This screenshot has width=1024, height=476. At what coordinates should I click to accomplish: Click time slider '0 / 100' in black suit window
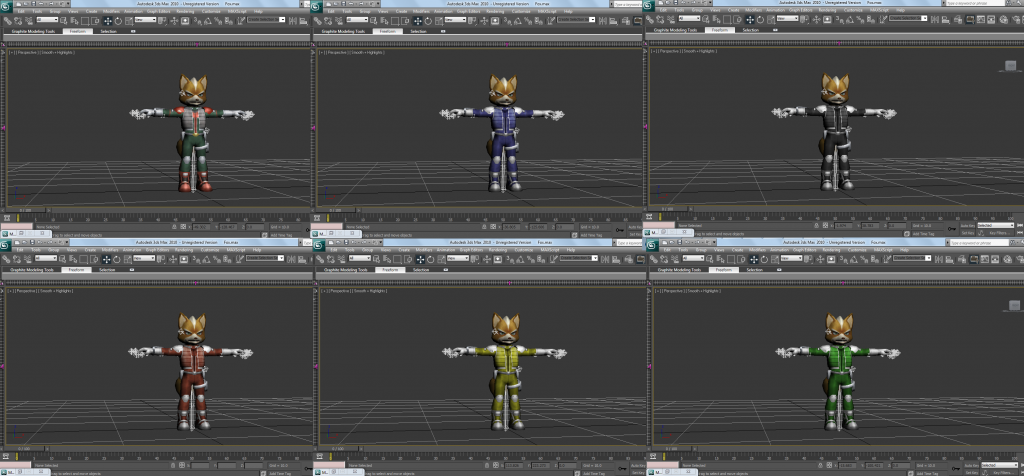click(x=667, y=209)
